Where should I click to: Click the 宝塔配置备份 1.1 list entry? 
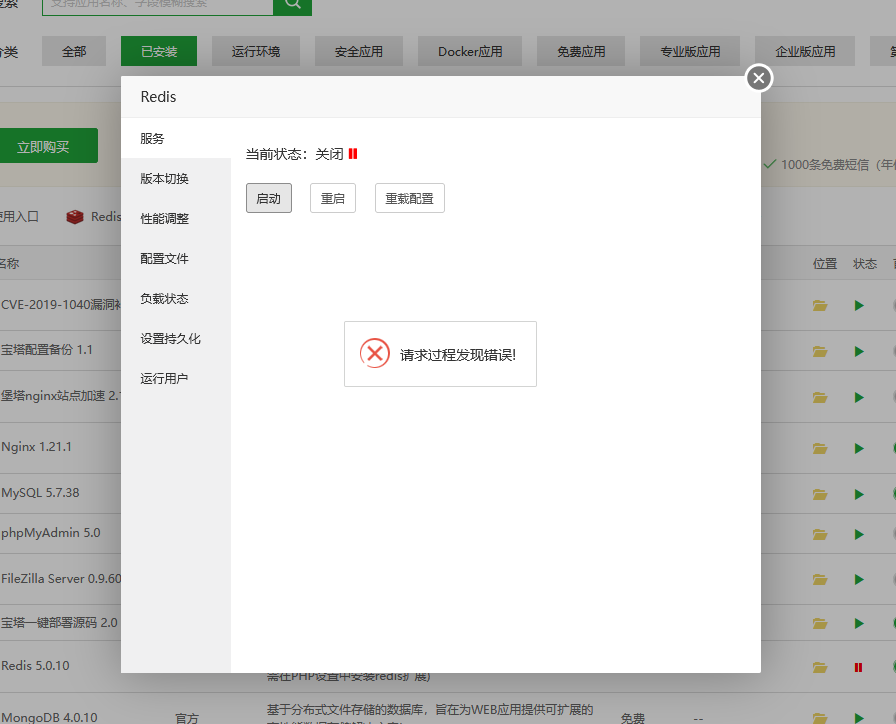46,350
